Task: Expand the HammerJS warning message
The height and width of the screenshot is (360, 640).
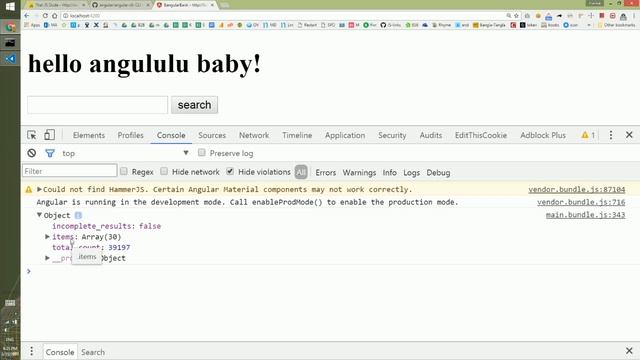Action: (39, 189)
